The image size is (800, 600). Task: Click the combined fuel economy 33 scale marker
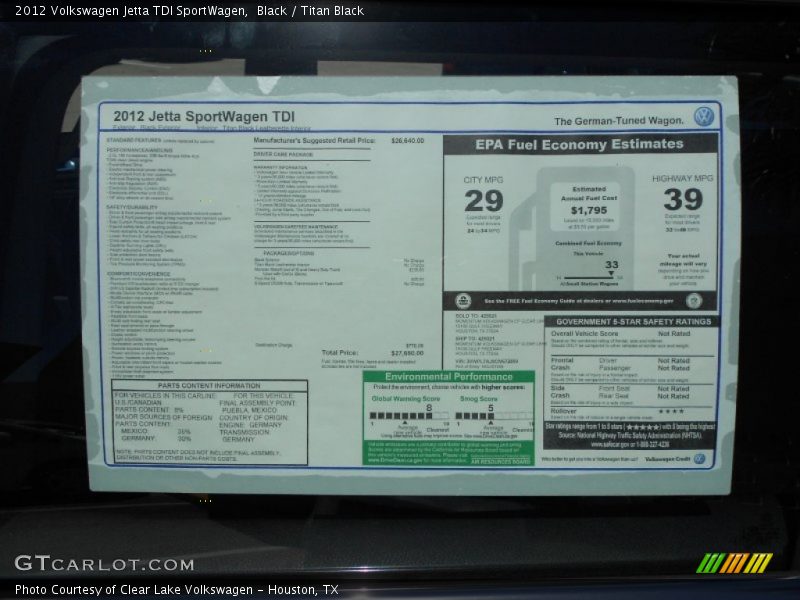[x=611, y=274]
